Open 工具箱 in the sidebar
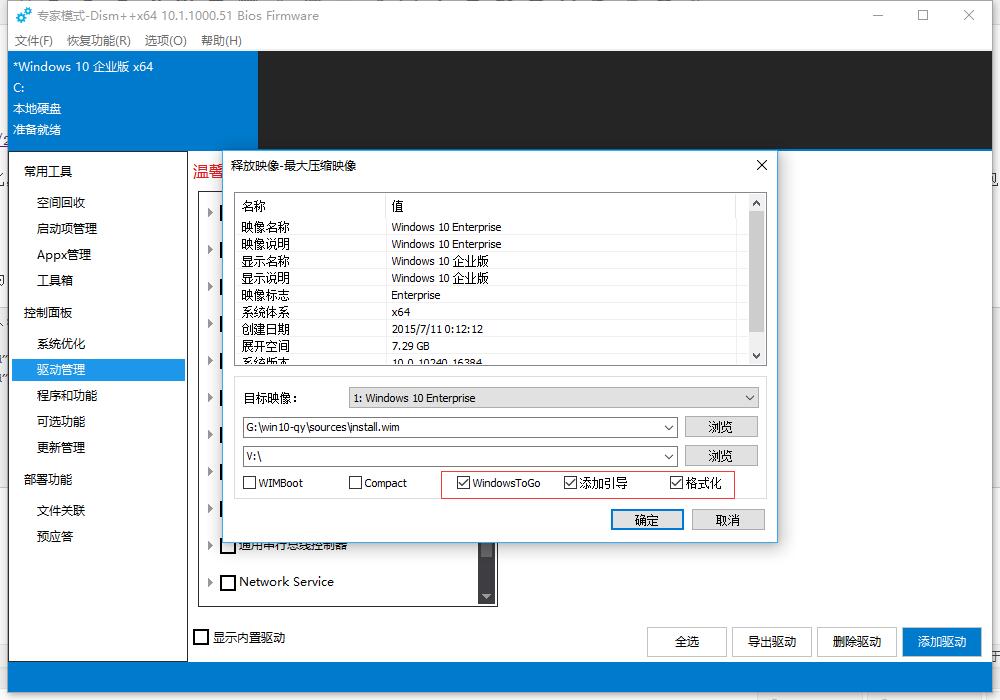The image size is (1000, 700). coord(55,281)
